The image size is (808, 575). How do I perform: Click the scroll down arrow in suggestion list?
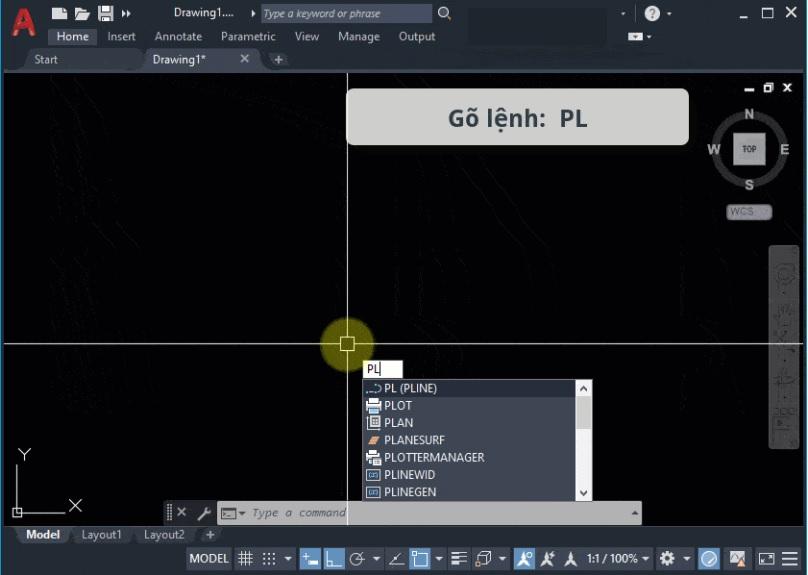584,492
